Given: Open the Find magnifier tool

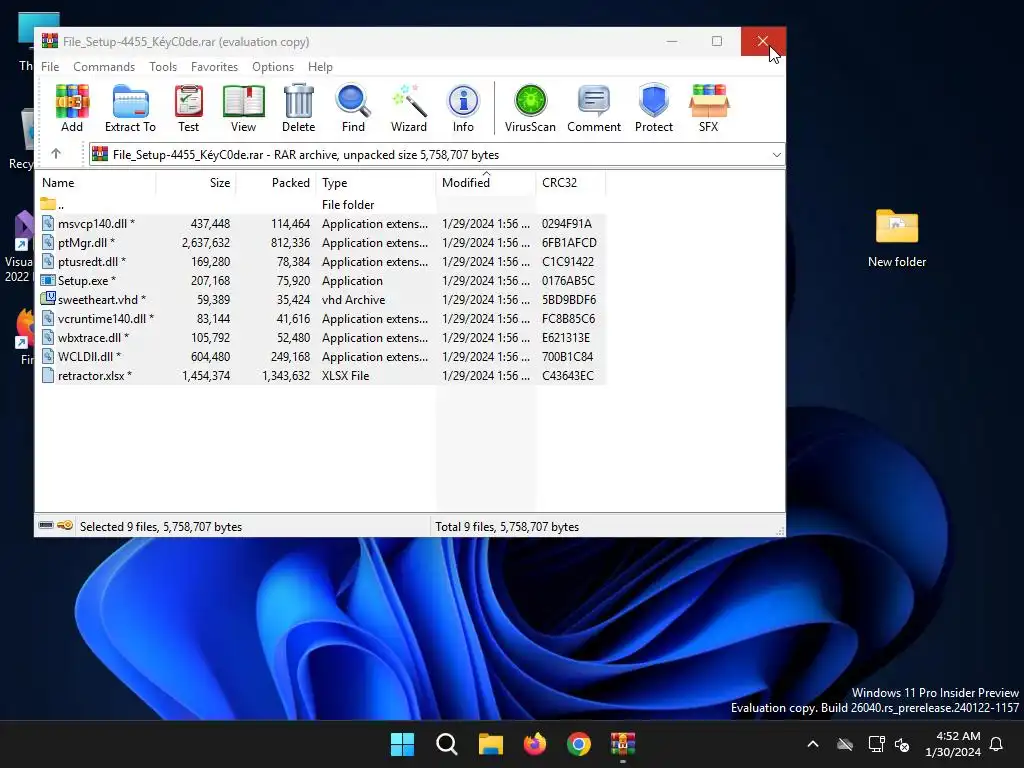Looking at the screenshot, I should click(x=353, y=108).
